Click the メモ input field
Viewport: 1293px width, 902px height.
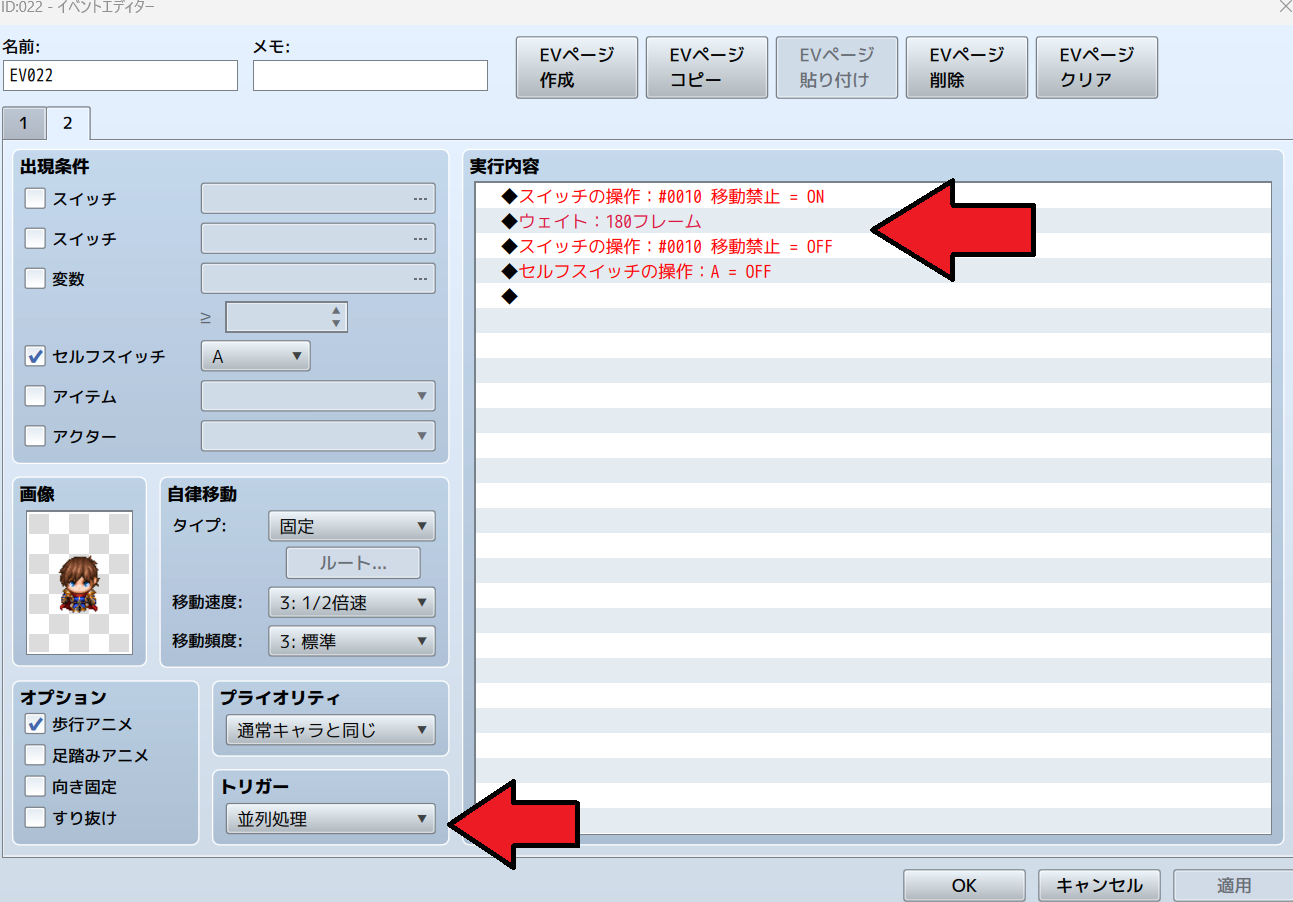pos(370,75)
